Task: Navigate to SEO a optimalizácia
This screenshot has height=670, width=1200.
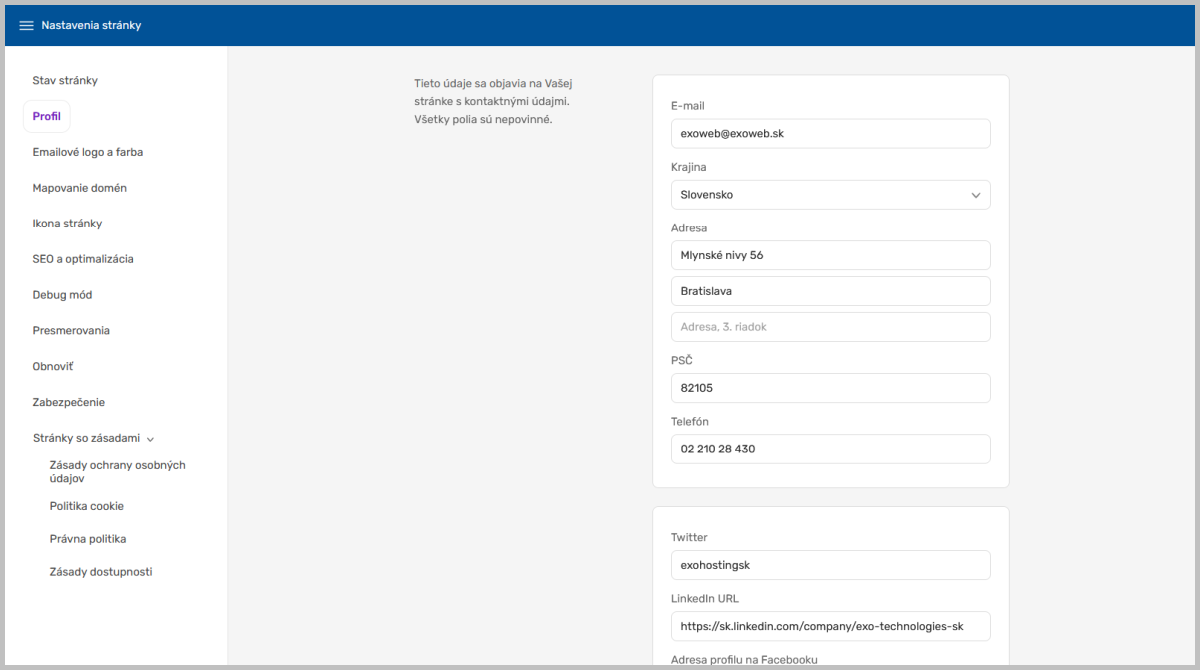Action: coord(83,259)
